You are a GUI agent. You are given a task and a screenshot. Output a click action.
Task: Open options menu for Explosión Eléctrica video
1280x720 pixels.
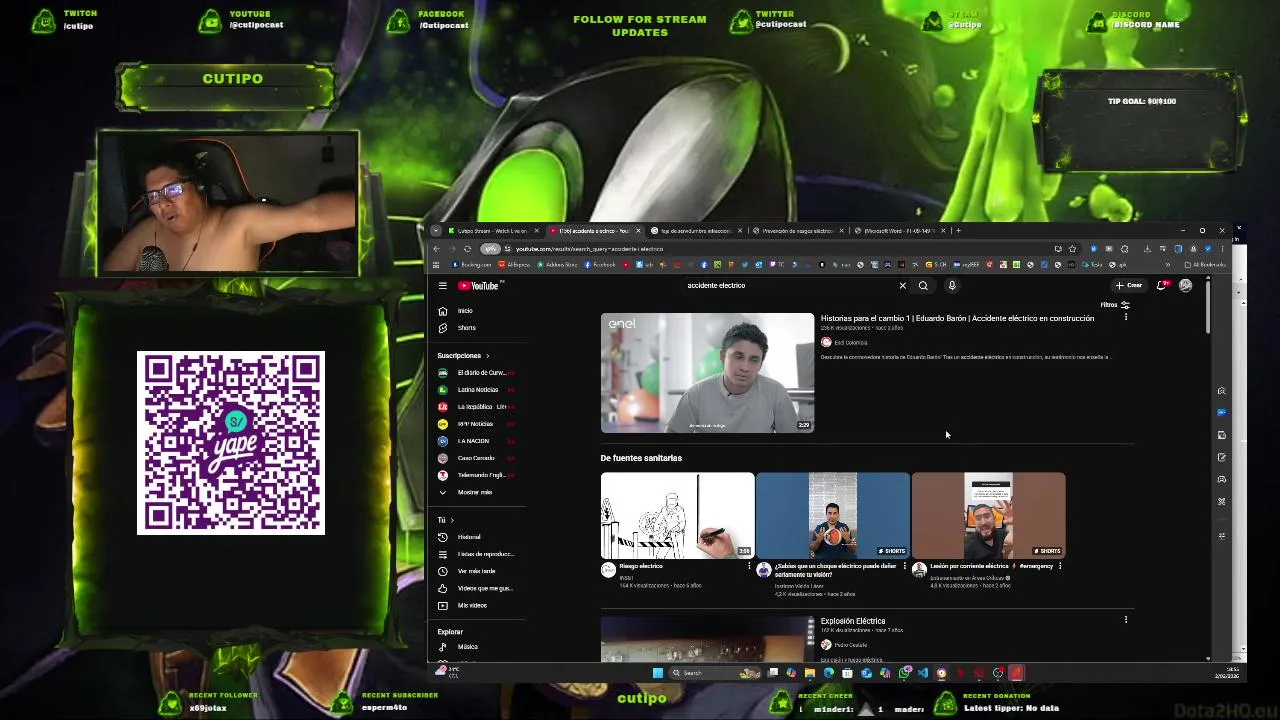(1125, 620)
